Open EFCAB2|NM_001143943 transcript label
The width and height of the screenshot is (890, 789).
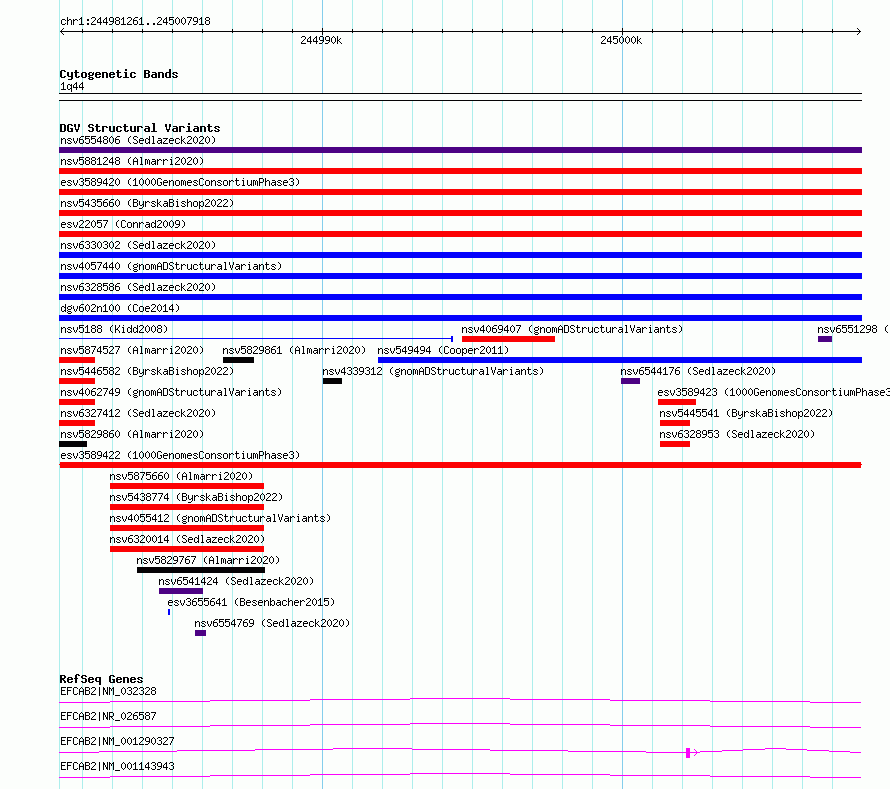coord(117,766)
